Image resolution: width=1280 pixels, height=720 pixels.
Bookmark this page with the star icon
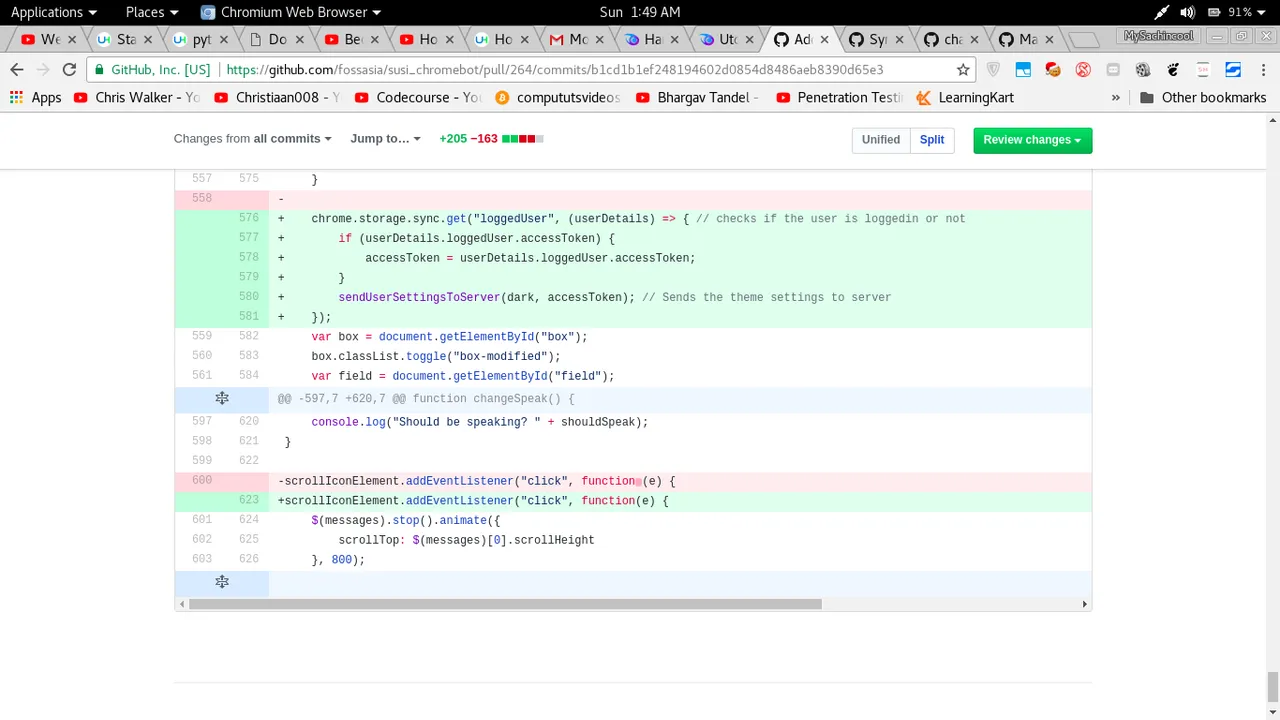point(963,69)
